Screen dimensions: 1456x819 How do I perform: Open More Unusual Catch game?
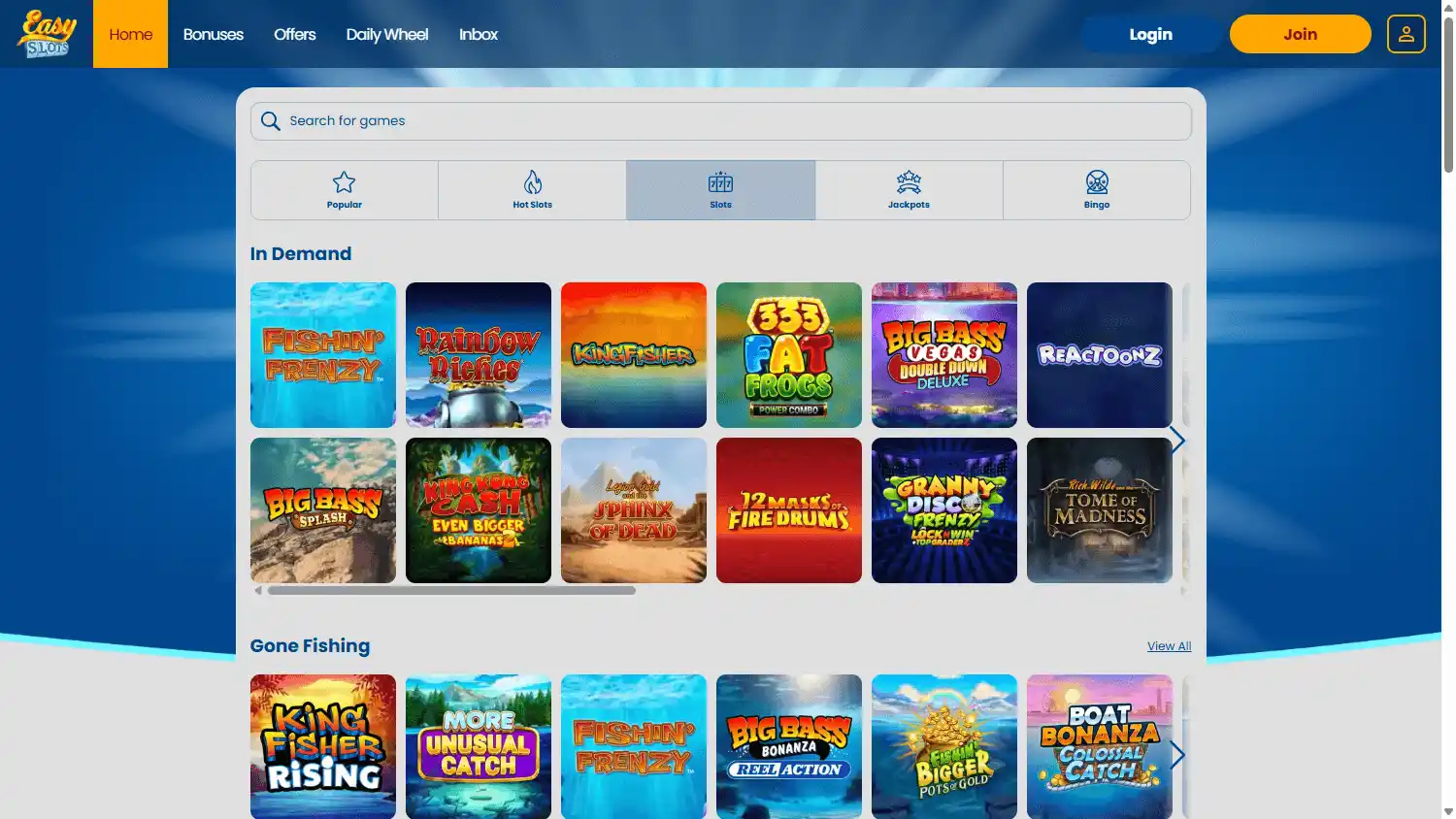coord(479,746)
